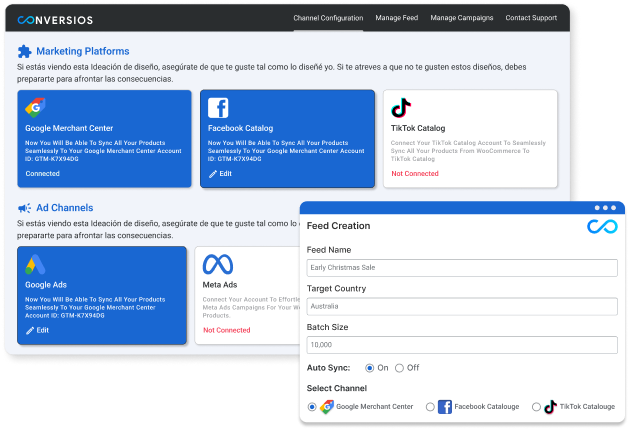Image resolution: width=629 pixels, height=429 pixels.
Task: Click the Marketing Platforms heading
Action: (x=83, y=51)
